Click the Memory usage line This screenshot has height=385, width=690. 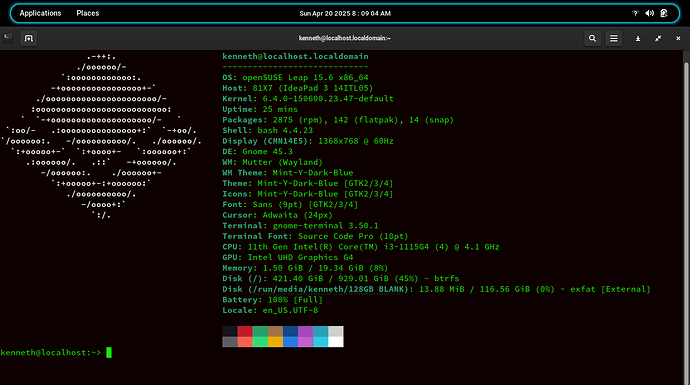(305, 268)
